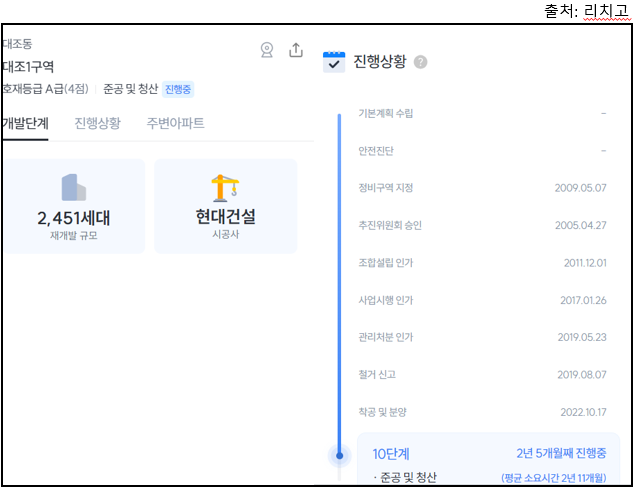Viewport: 636px width, 489px height.
Task: Click the 관리처분 인가 label
Action: pyautogui.click(x=385, y=337)
